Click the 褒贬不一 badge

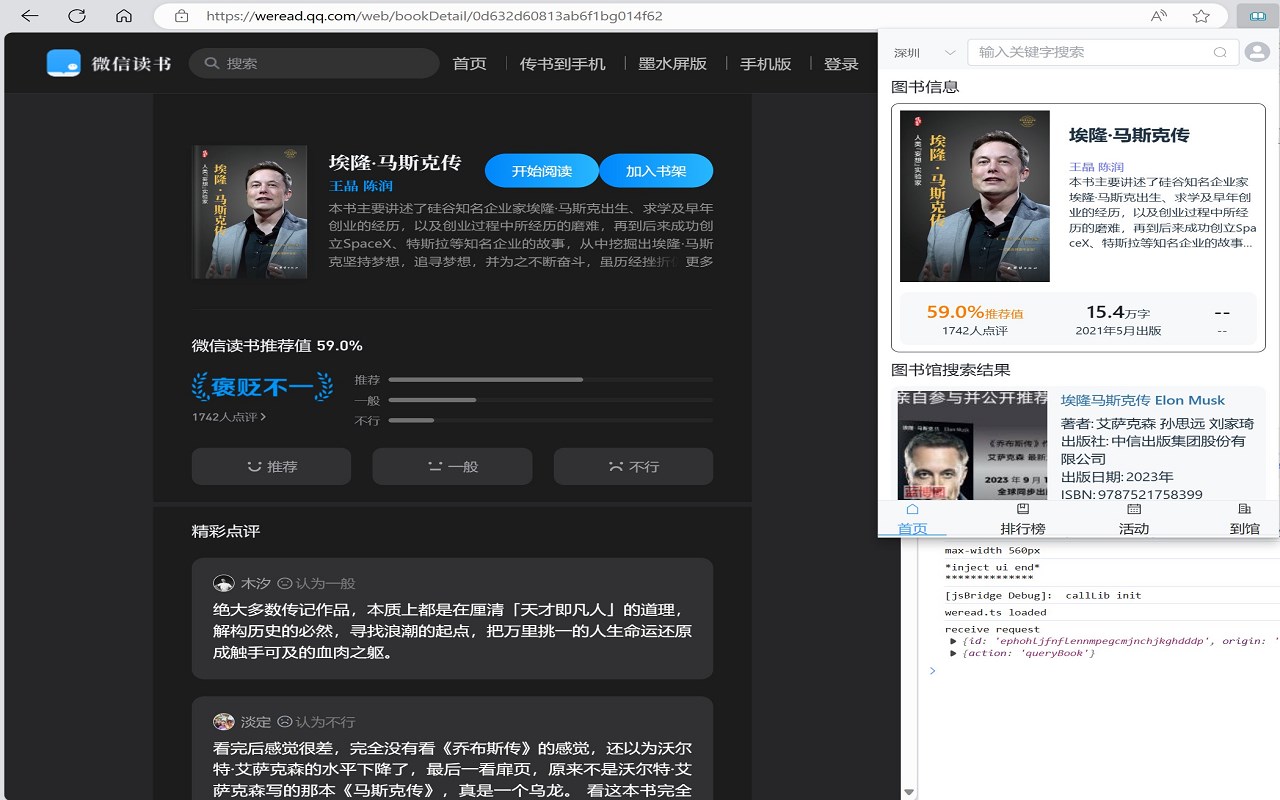(262, 386)
